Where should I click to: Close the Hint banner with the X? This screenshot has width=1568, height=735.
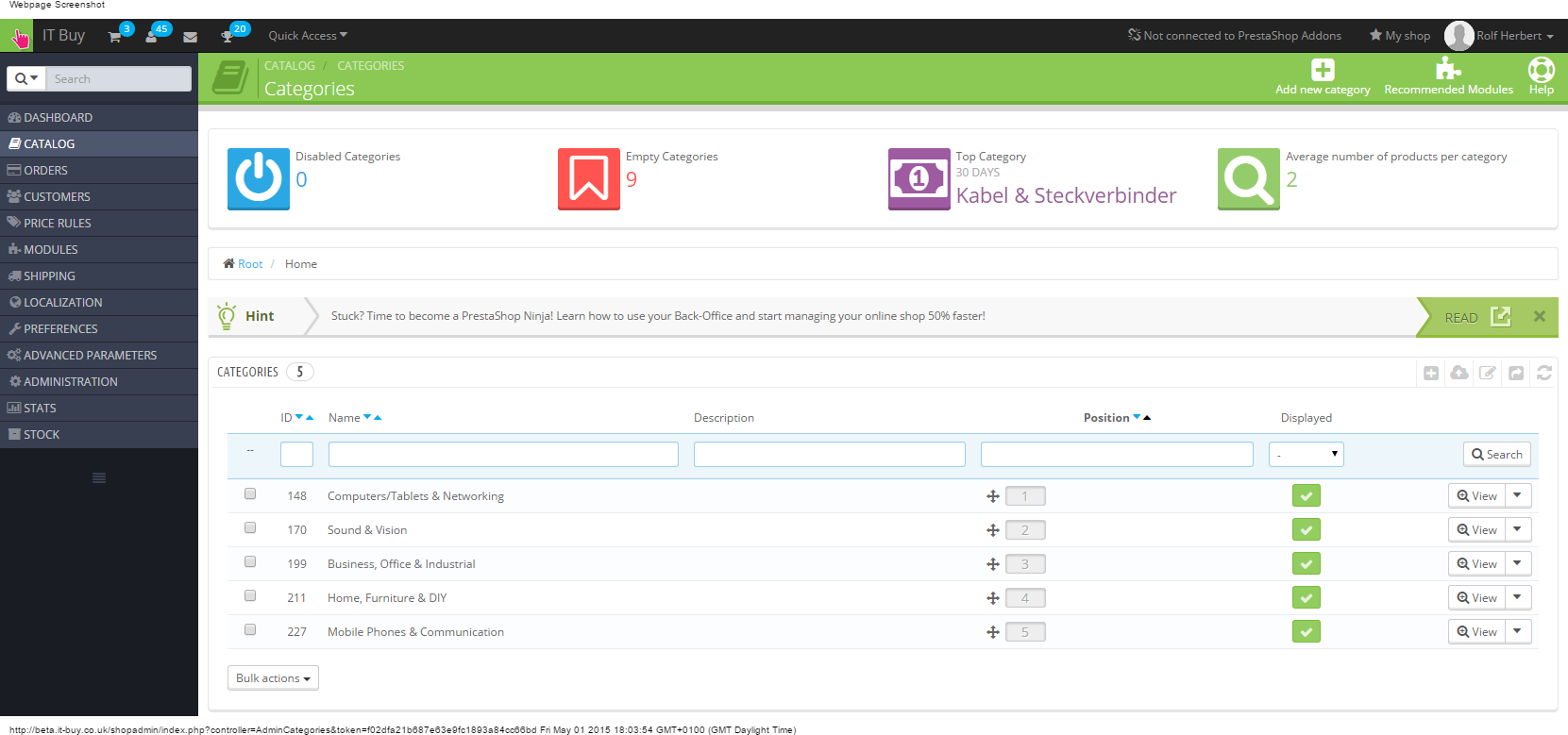pos(1540,316)
